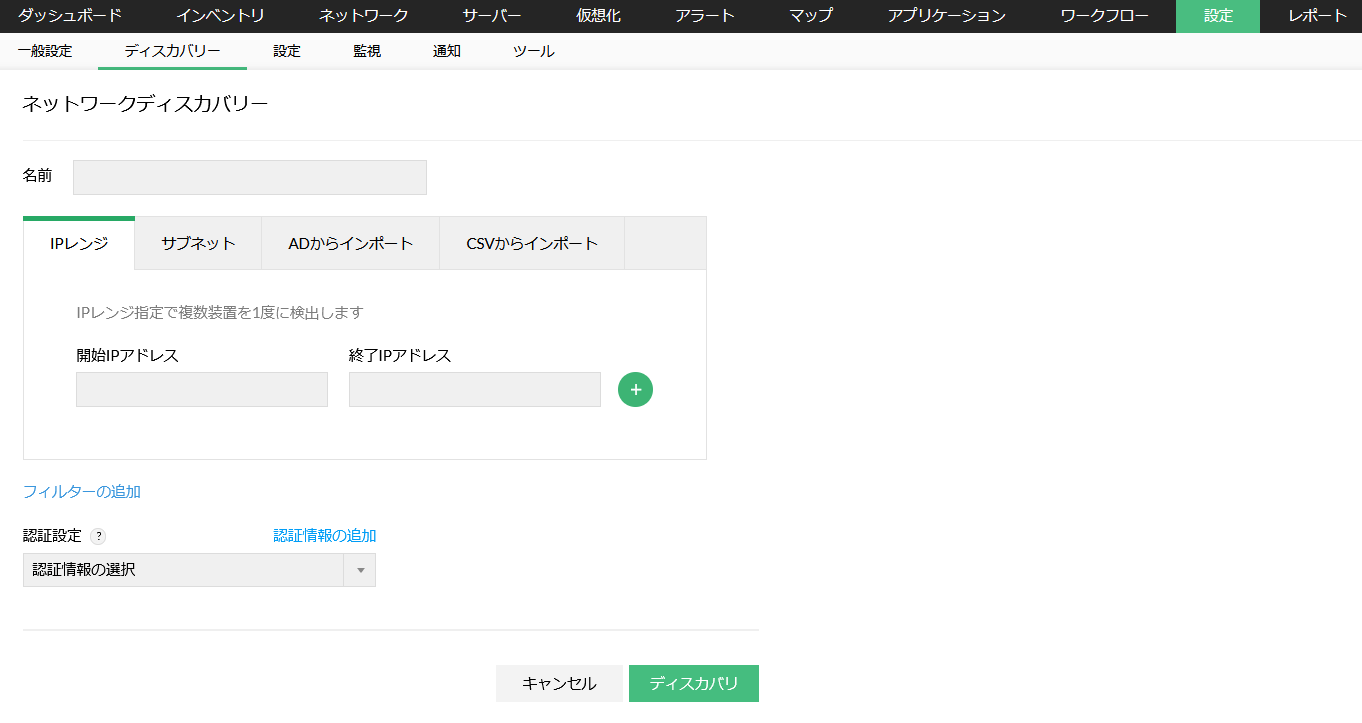The height and width of the screenshot is (723, 1362).
Task: Open the ダッシュボード menu
Action: [x=70, y=16]
